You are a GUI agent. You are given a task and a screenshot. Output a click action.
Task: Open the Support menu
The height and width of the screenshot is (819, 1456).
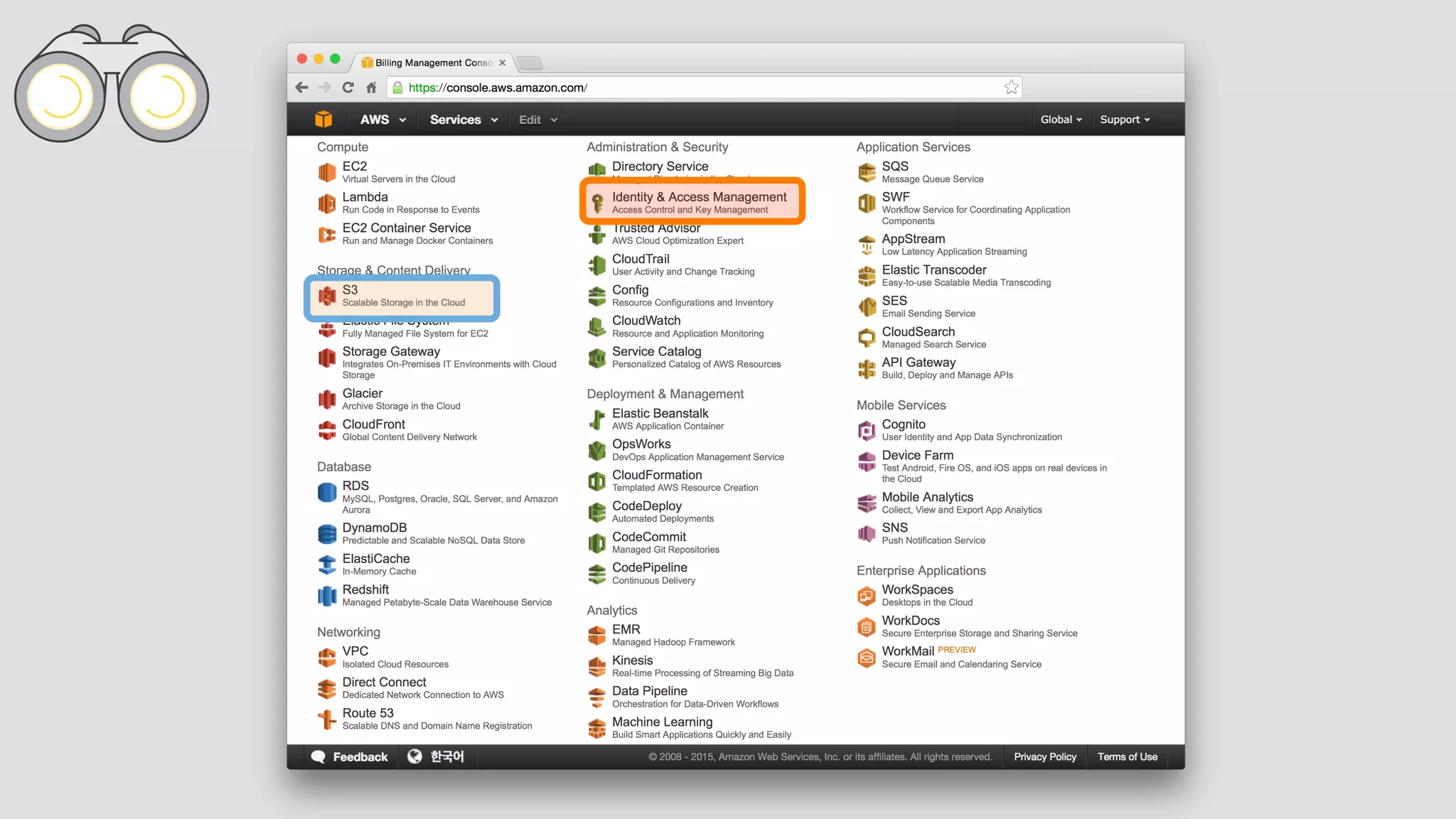coord(1124,119)
